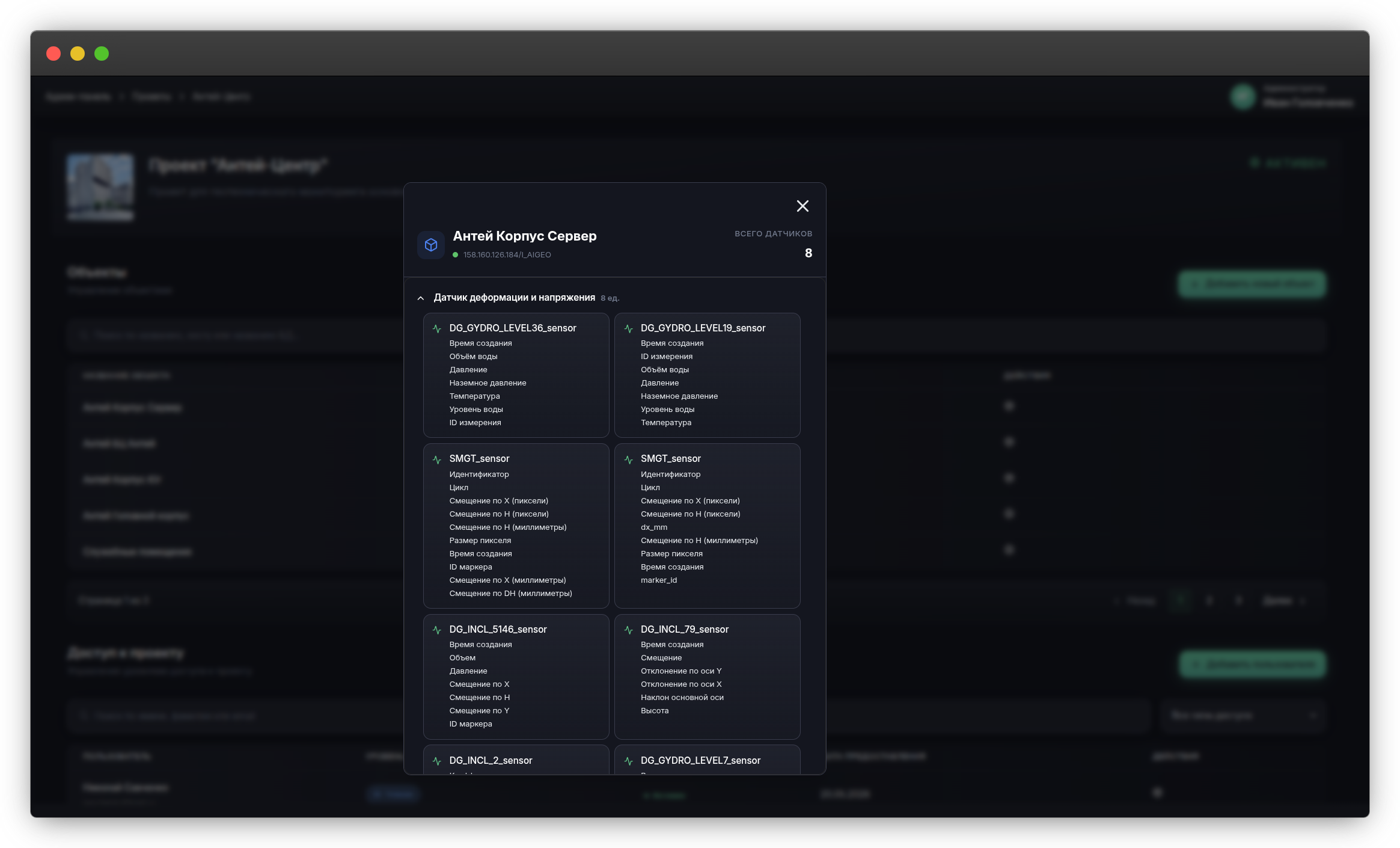Click Отклонение по оси X in DG_INCL_79_sensor
This screenshot has height=848, width=1400.
coord(681,684)
